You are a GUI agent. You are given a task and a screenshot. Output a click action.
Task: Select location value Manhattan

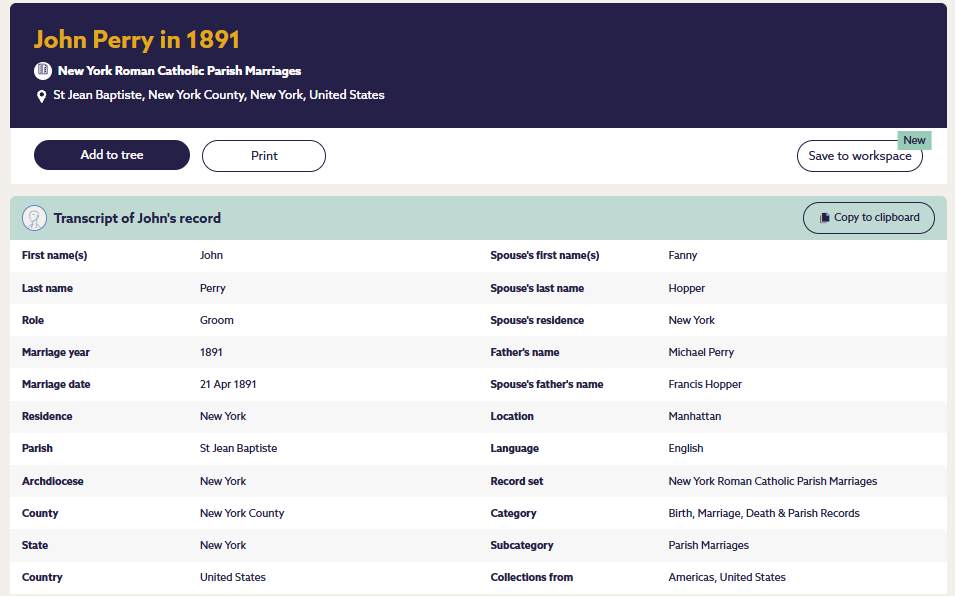[694, 416]
